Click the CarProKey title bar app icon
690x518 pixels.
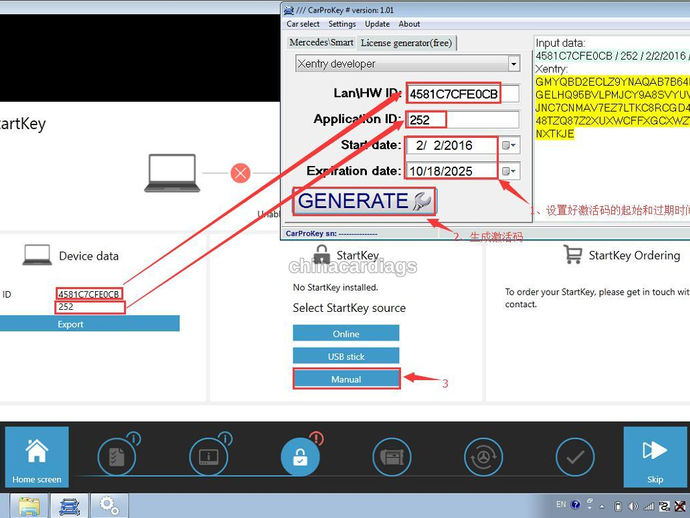(289, 10)
